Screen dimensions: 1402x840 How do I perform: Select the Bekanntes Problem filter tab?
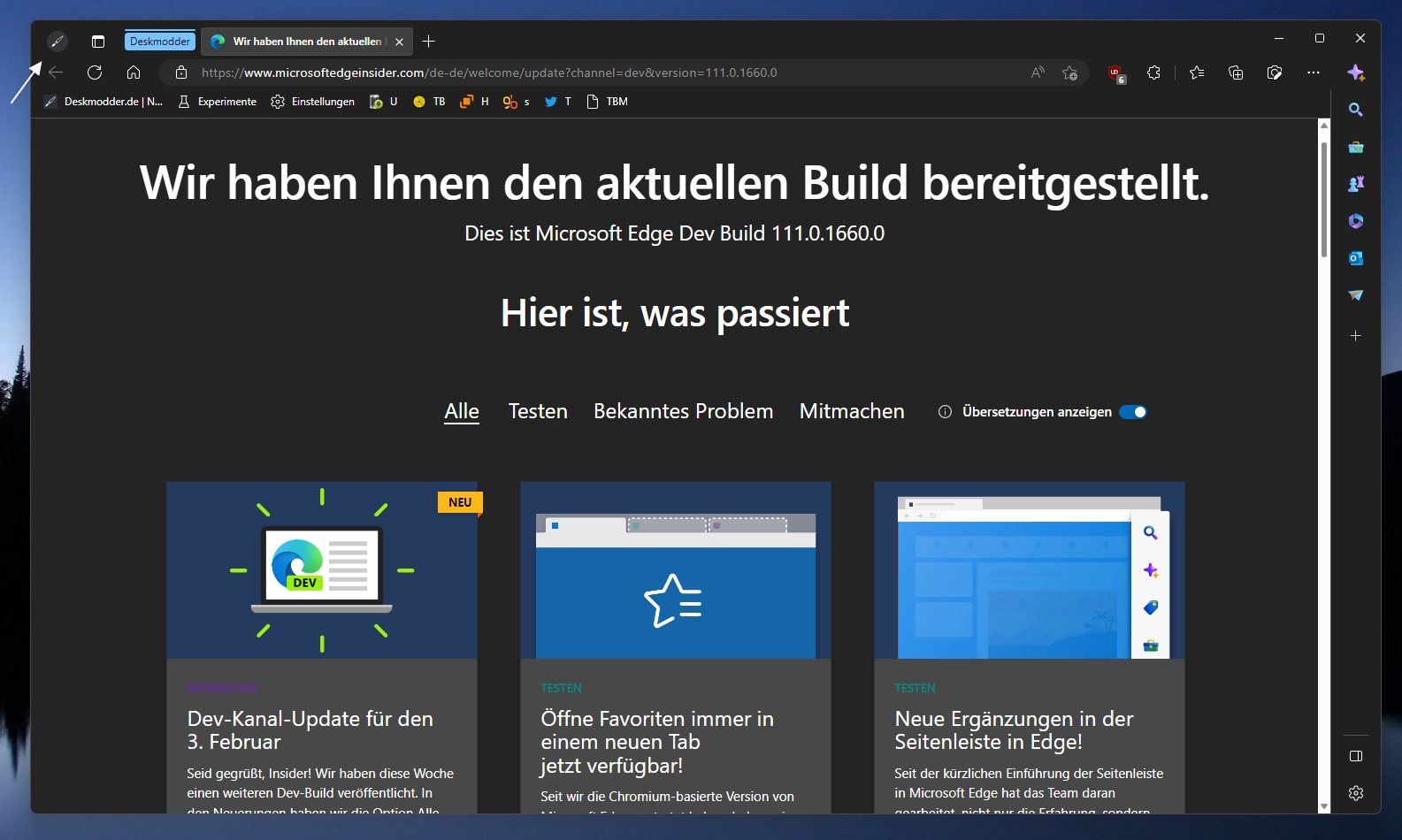coord(684,411)
